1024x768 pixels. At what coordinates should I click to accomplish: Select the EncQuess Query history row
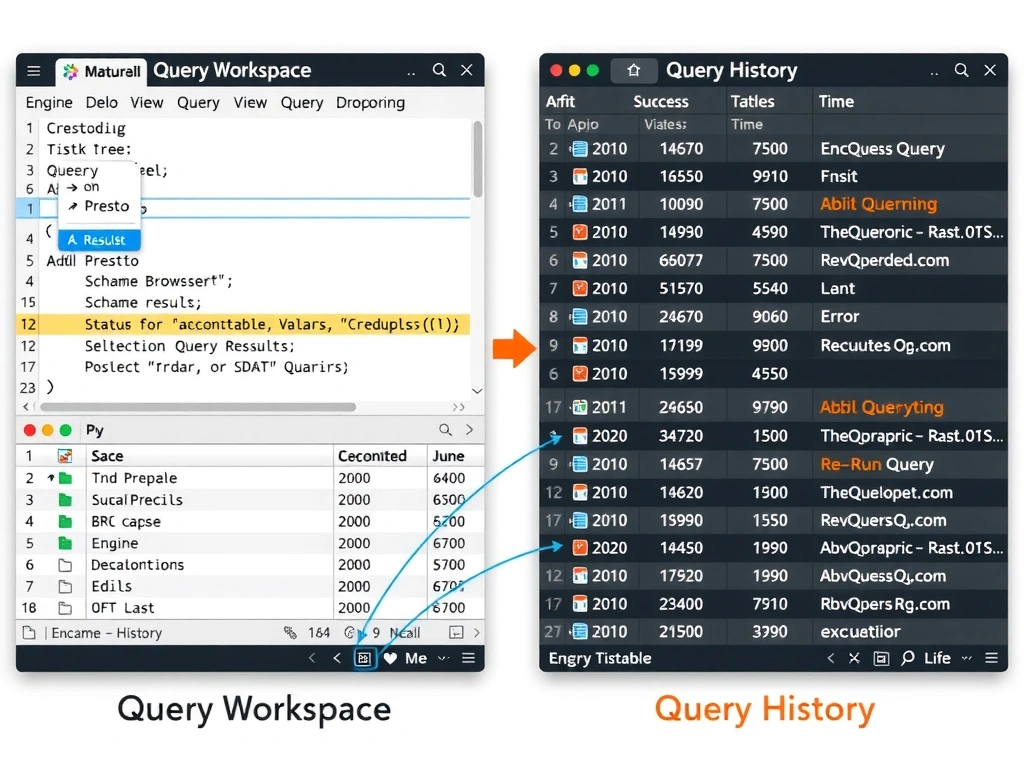click(774, 149)
